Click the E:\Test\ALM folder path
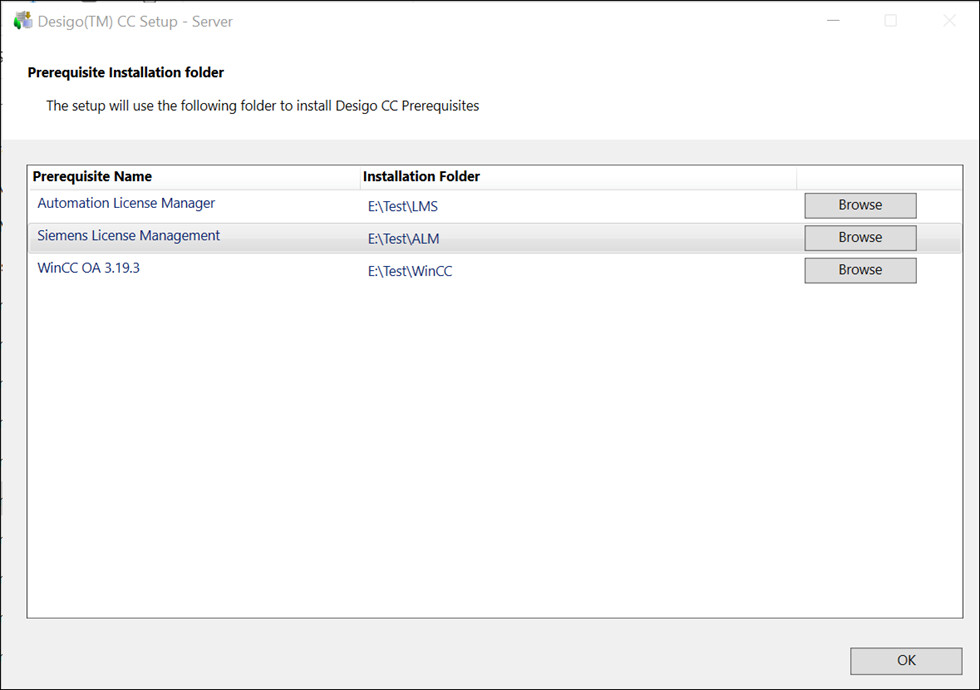 point(403,239)
